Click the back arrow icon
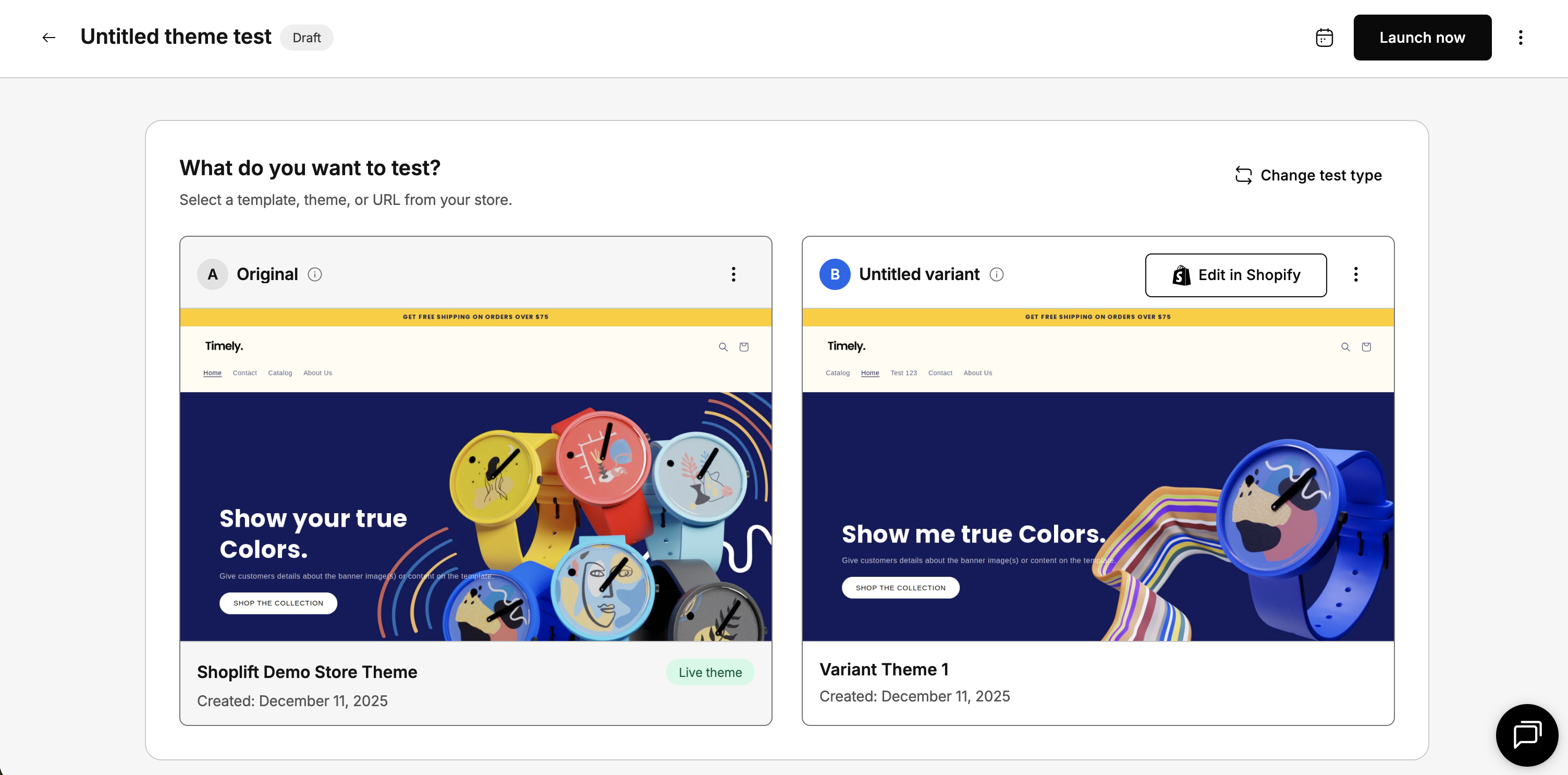Screen dimensions: 1568x775 [48, 38]
